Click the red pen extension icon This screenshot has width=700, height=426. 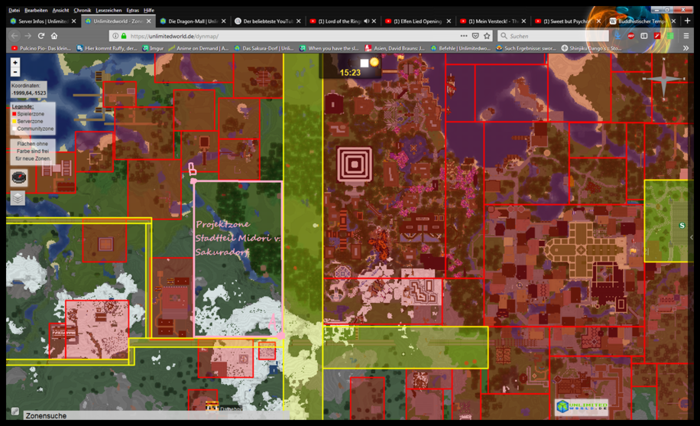(x=657, y=36)
